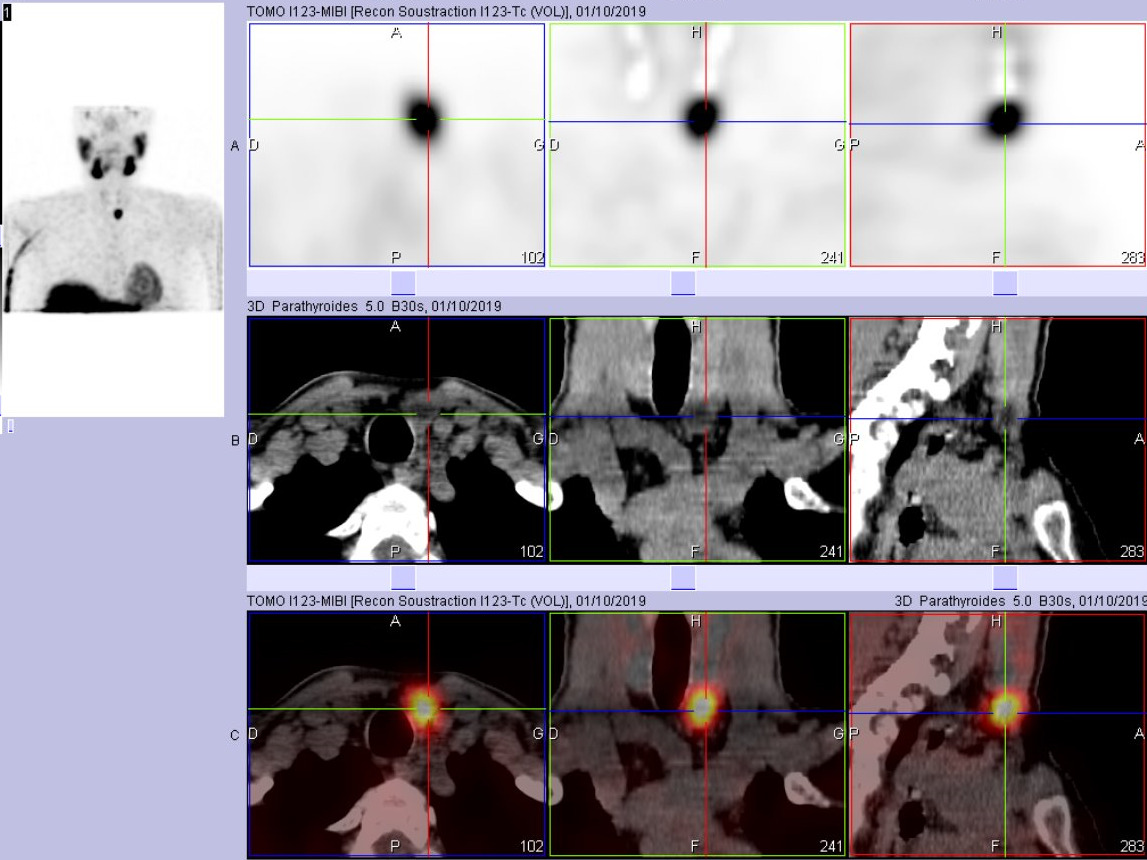Click the whole-body MIP scintigraphy thumbnail
Viewport: 1147px width, 860px height.
pos(113,210)
